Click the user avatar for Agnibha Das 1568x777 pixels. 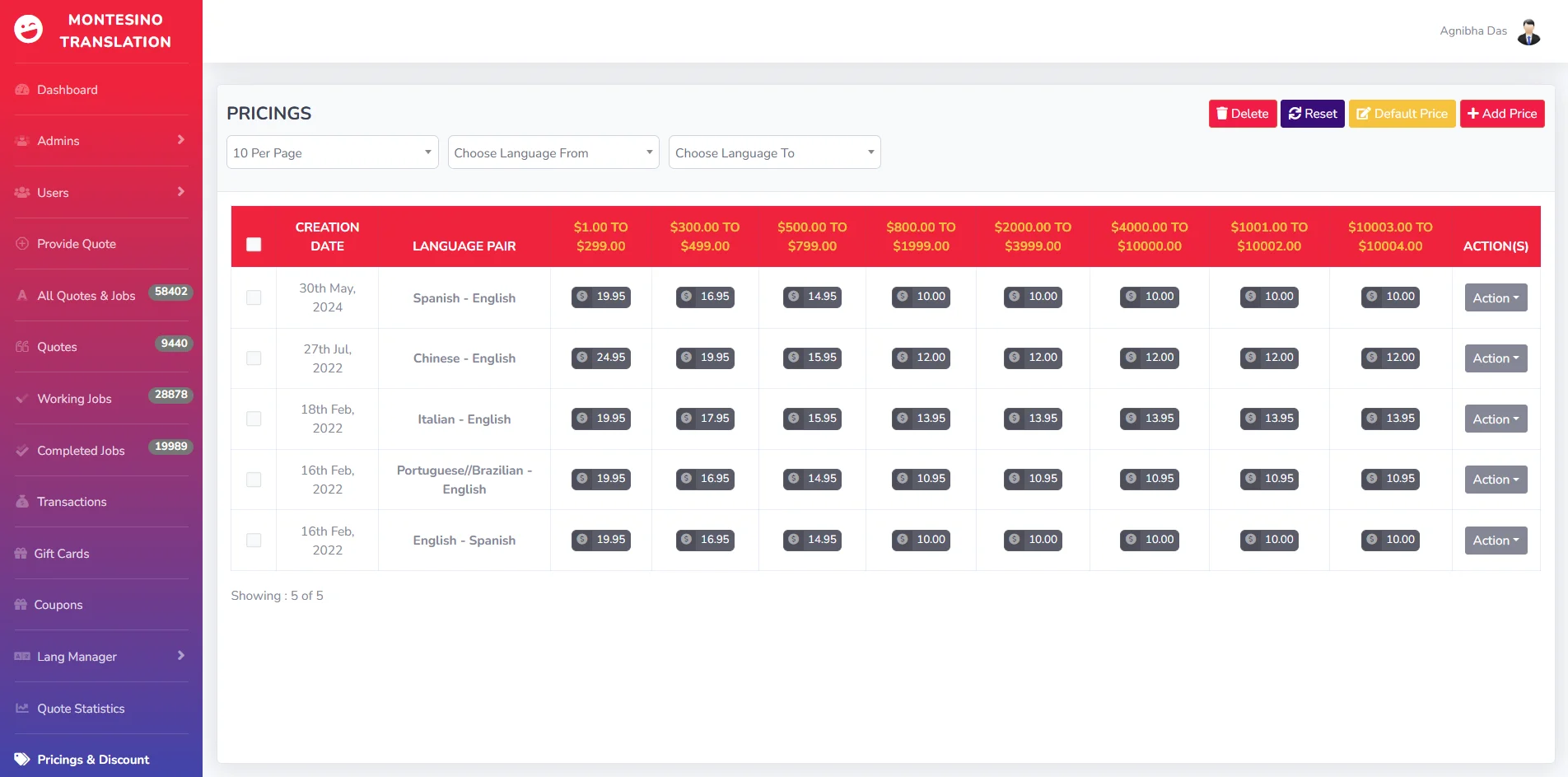[1528, 31]
